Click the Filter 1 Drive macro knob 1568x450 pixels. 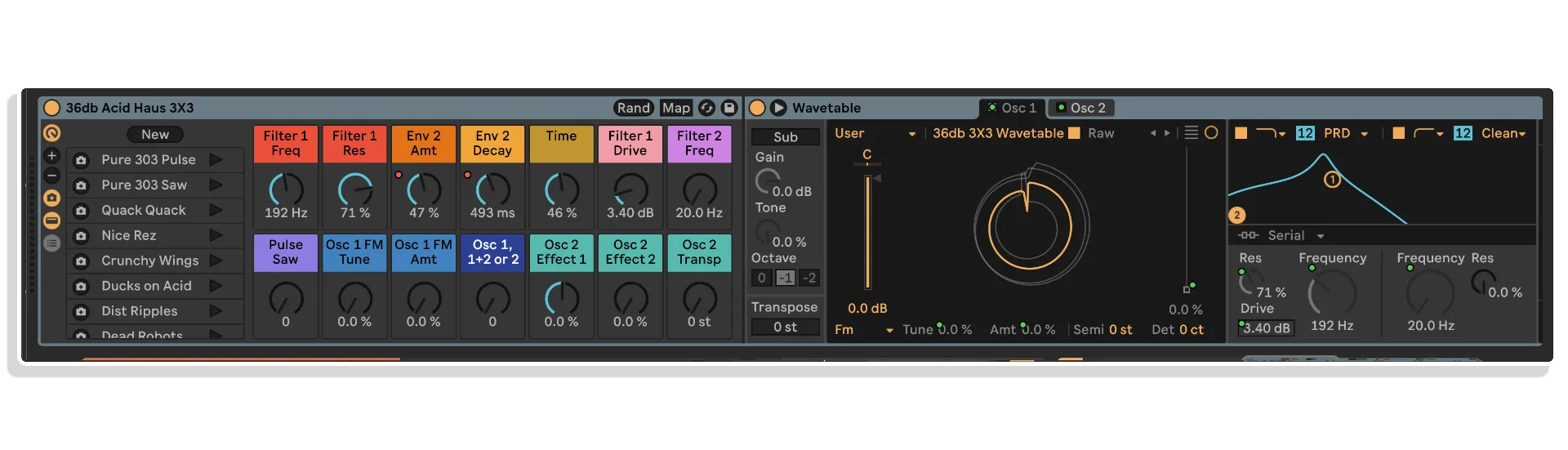coord(630,189)
